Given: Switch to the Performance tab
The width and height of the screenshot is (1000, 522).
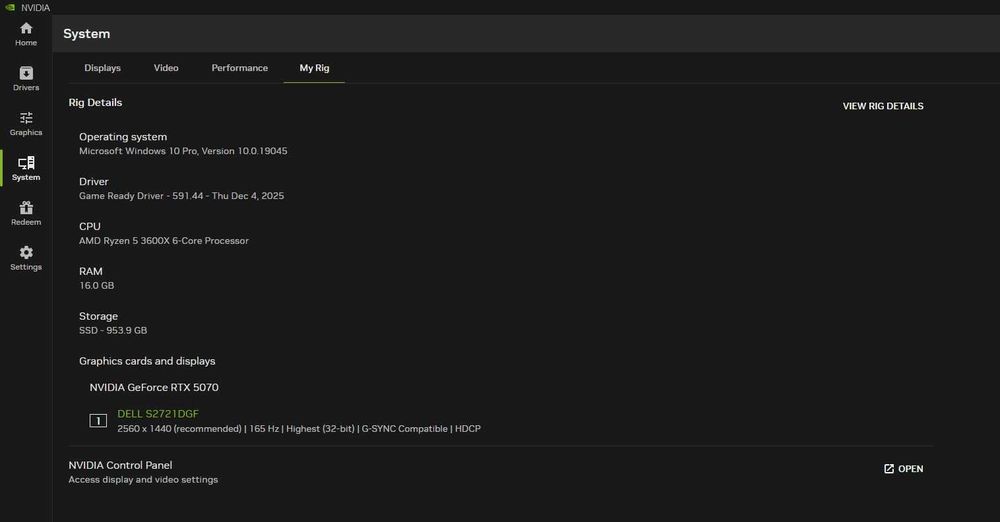Looking at the screenshot, I should [x=240, y=68].
